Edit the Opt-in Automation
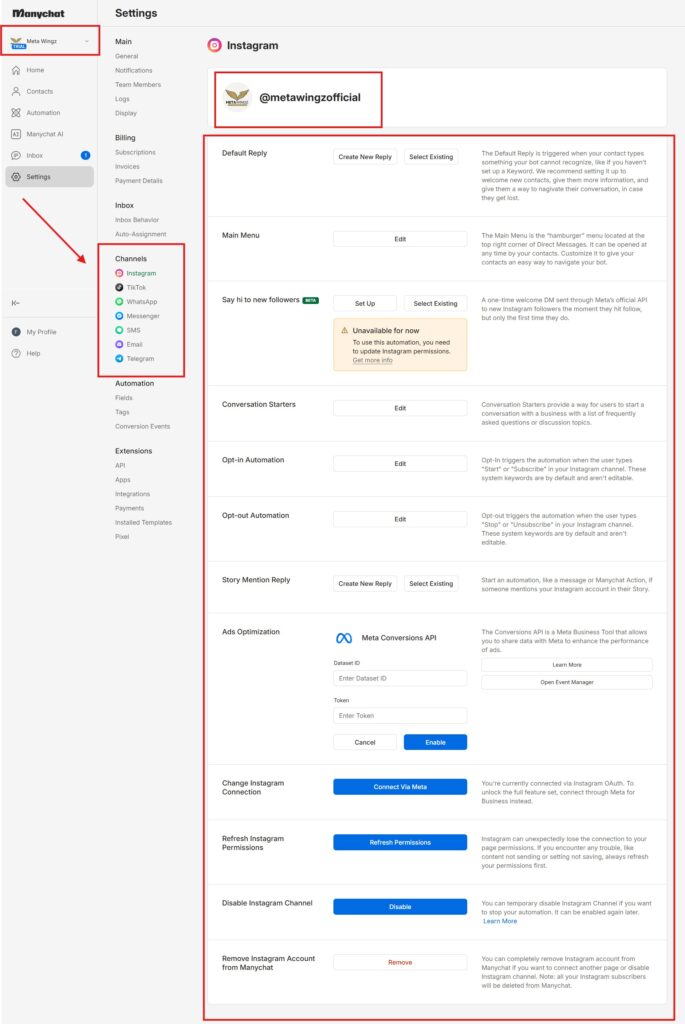Image resolution: width=685 pixels, height=1024 pixels. coord(400,464)
